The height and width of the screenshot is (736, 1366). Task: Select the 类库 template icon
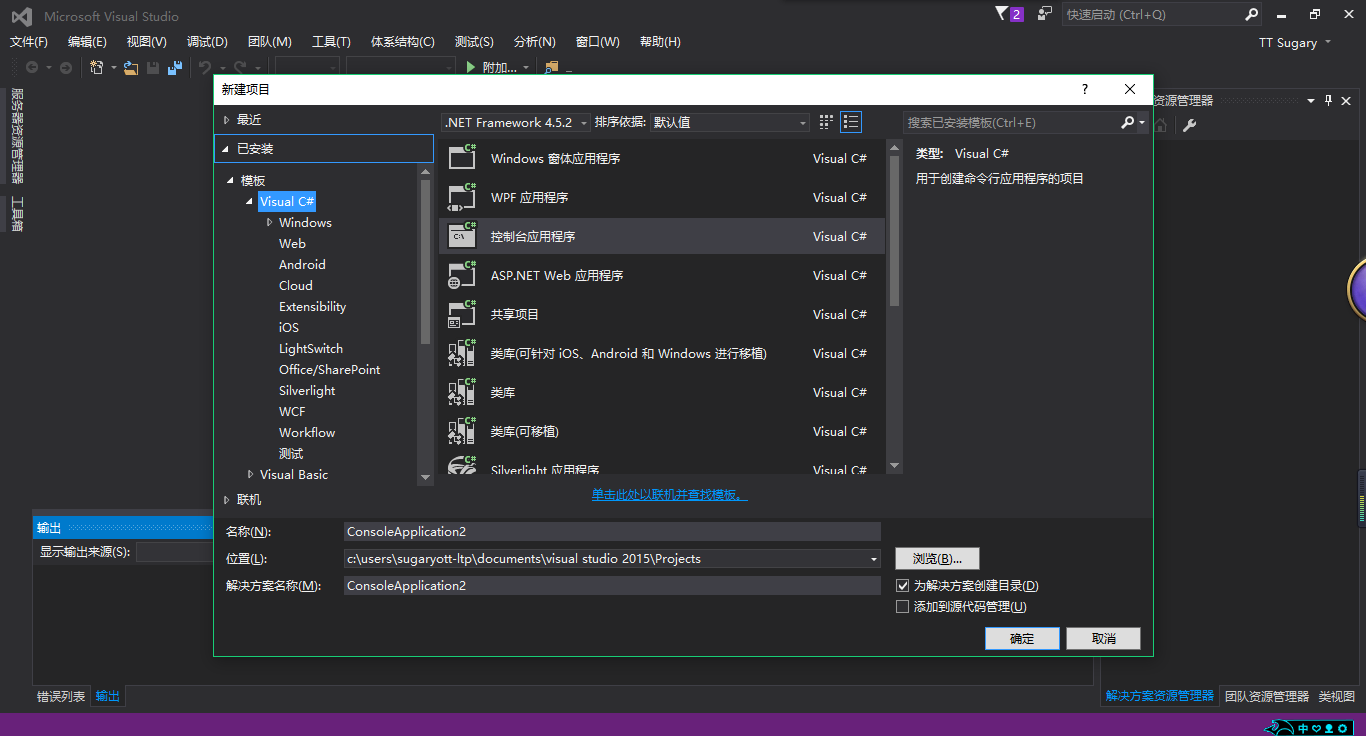point(462,392)
